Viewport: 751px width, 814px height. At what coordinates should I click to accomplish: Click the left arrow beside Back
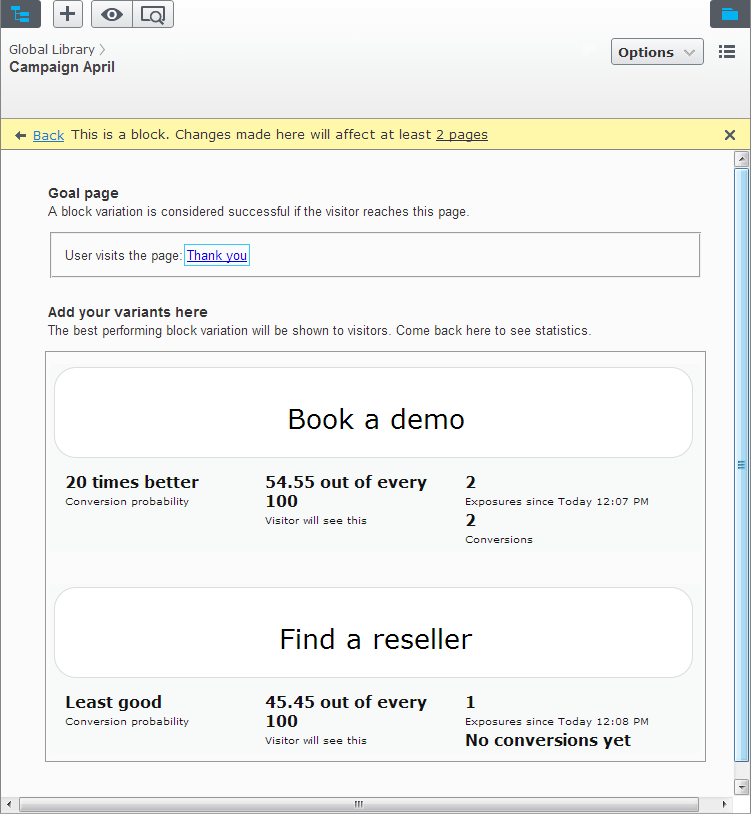pos(20,135)
